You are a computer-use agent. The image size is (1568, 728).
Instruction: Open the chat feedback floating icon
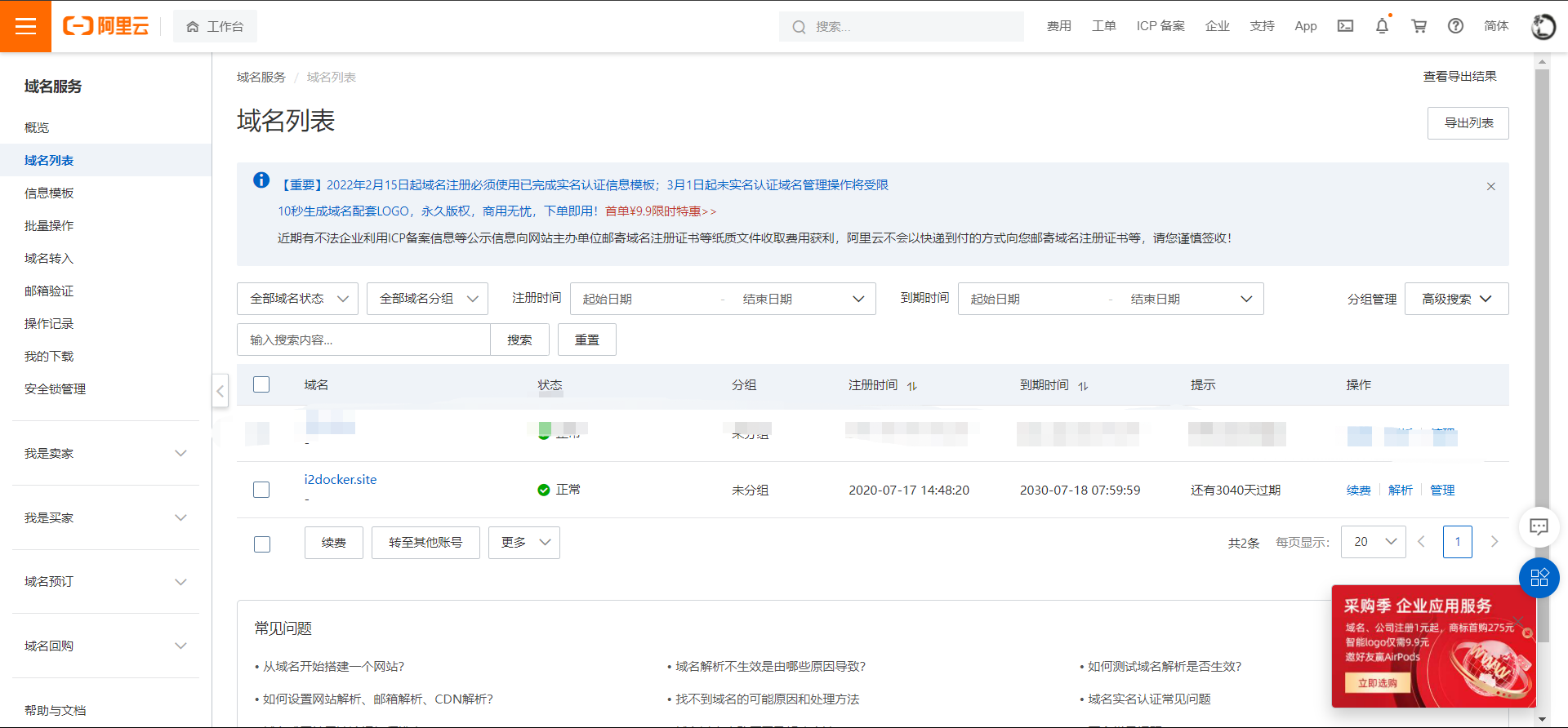point(1539,526)
